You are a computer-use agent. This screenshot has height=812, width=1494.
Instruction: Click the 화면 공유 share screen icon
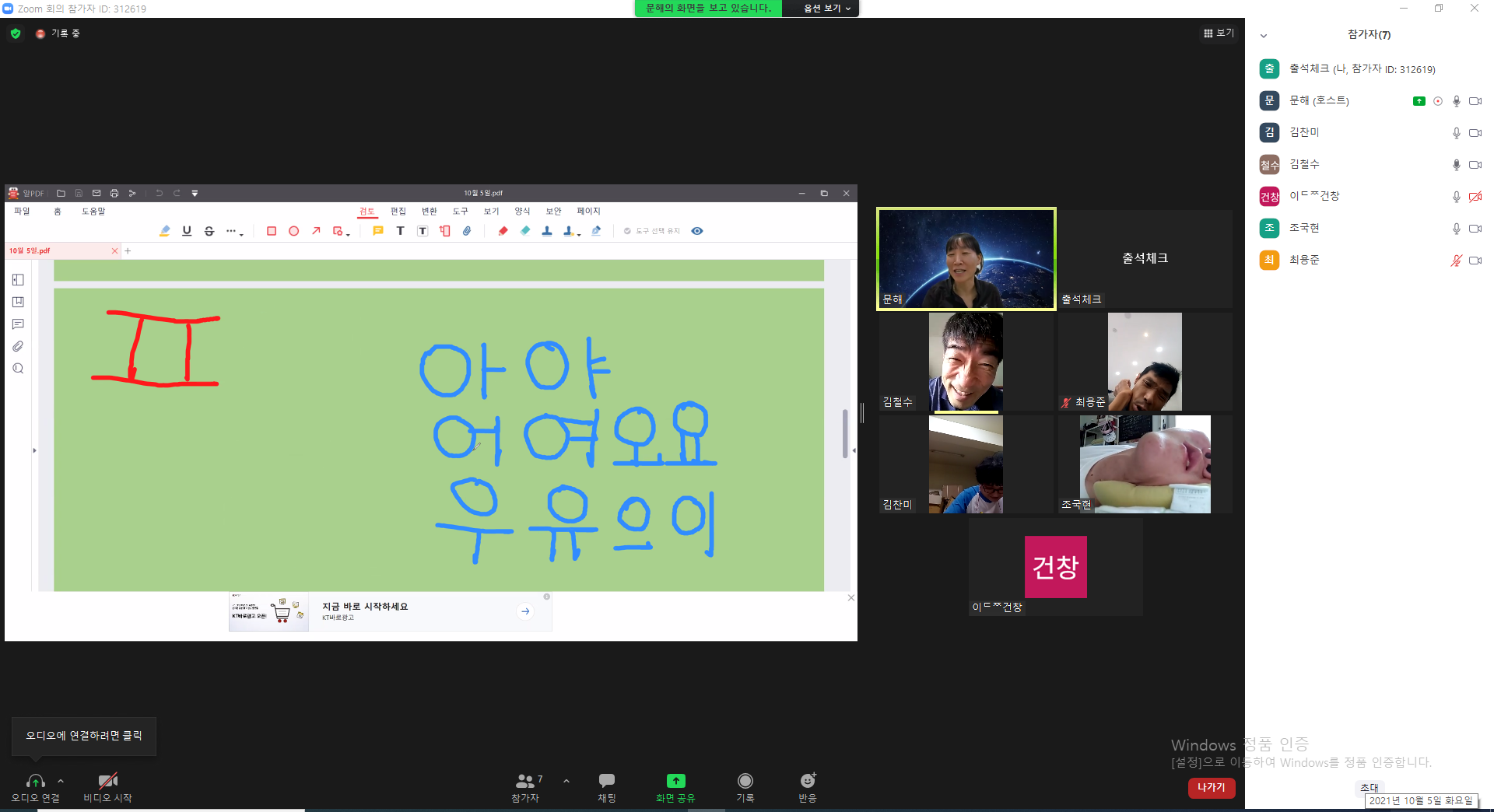coord(675,780)
